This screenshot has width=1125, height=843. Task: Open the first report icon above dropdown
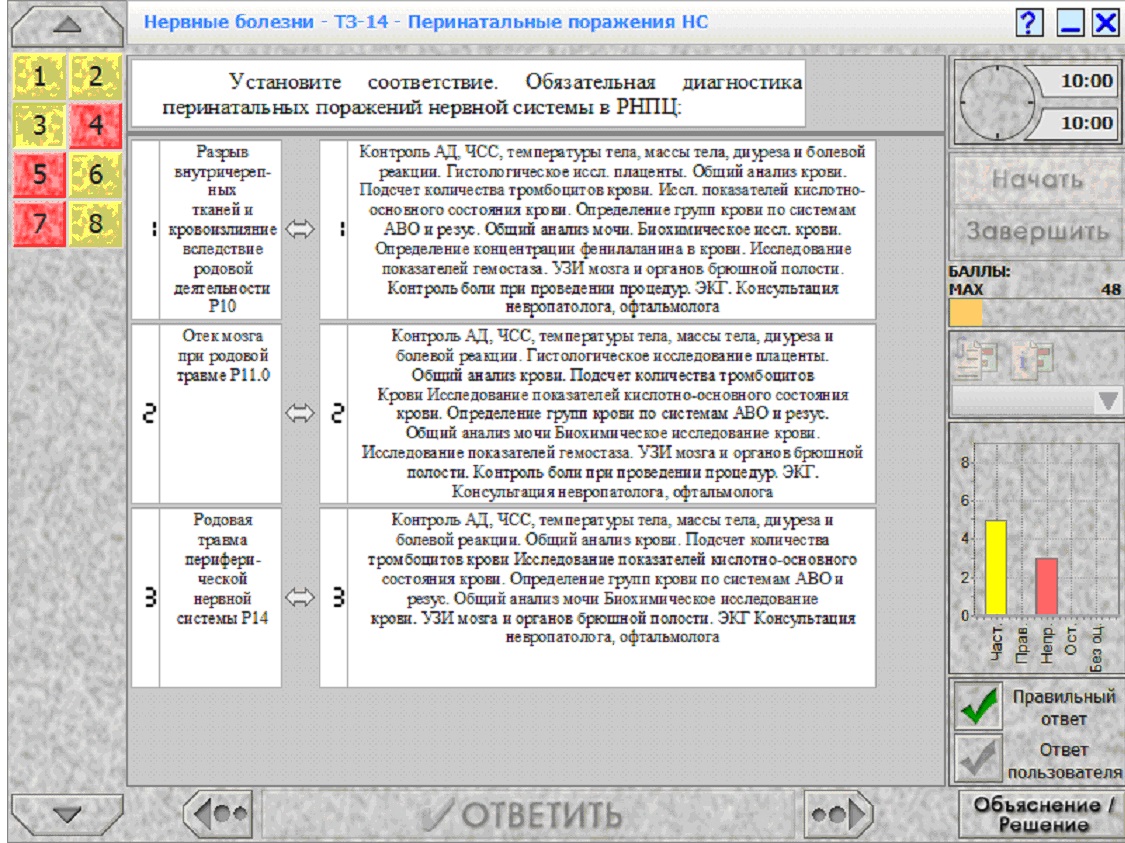[976, 357]
